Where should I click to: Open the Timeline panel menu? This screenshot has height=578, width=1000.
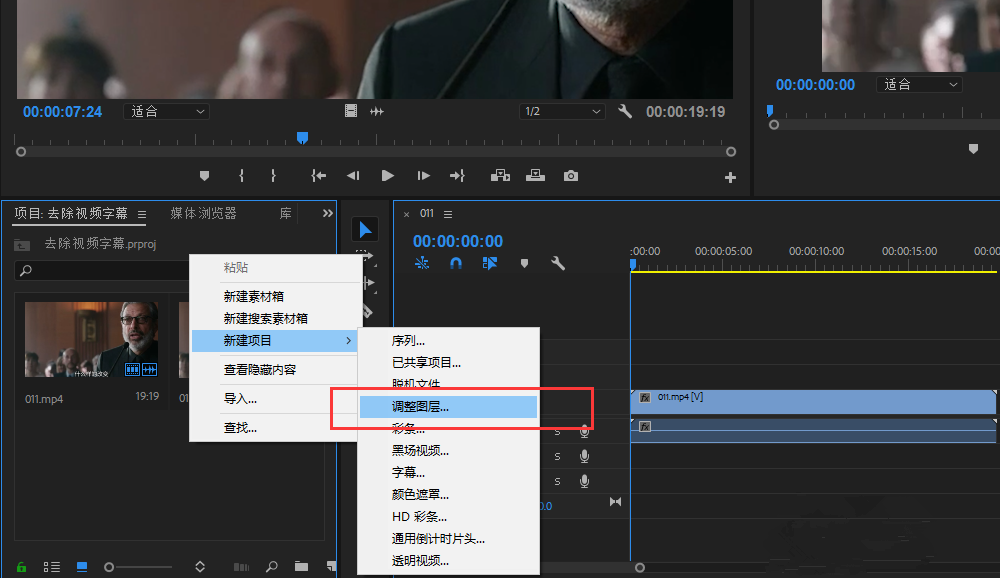pyautogui.click(x=446, y=213)
